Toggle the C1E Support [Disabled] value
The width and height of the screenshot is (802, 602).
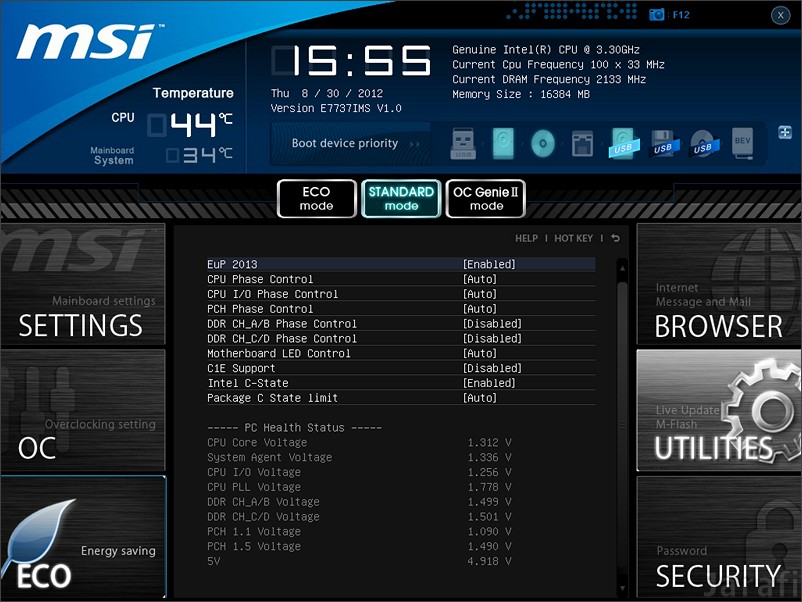click(492, 368)
